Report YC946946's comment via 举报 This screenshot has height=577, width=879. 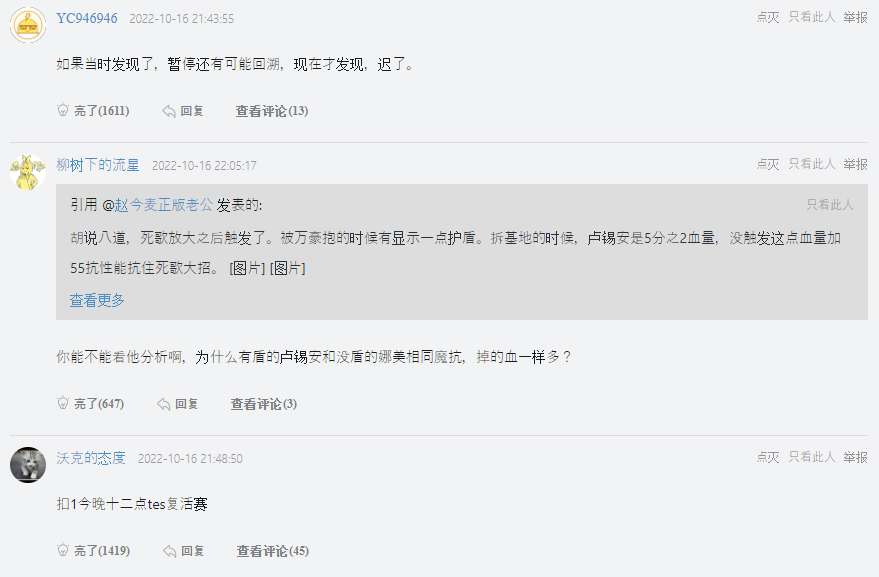855,17
